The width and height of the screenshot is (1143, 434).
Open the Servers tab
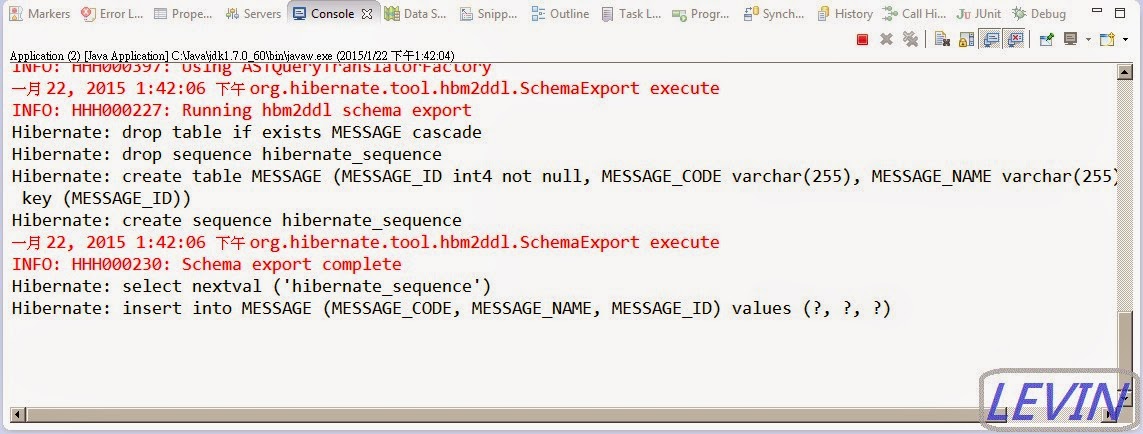[254, 14]
